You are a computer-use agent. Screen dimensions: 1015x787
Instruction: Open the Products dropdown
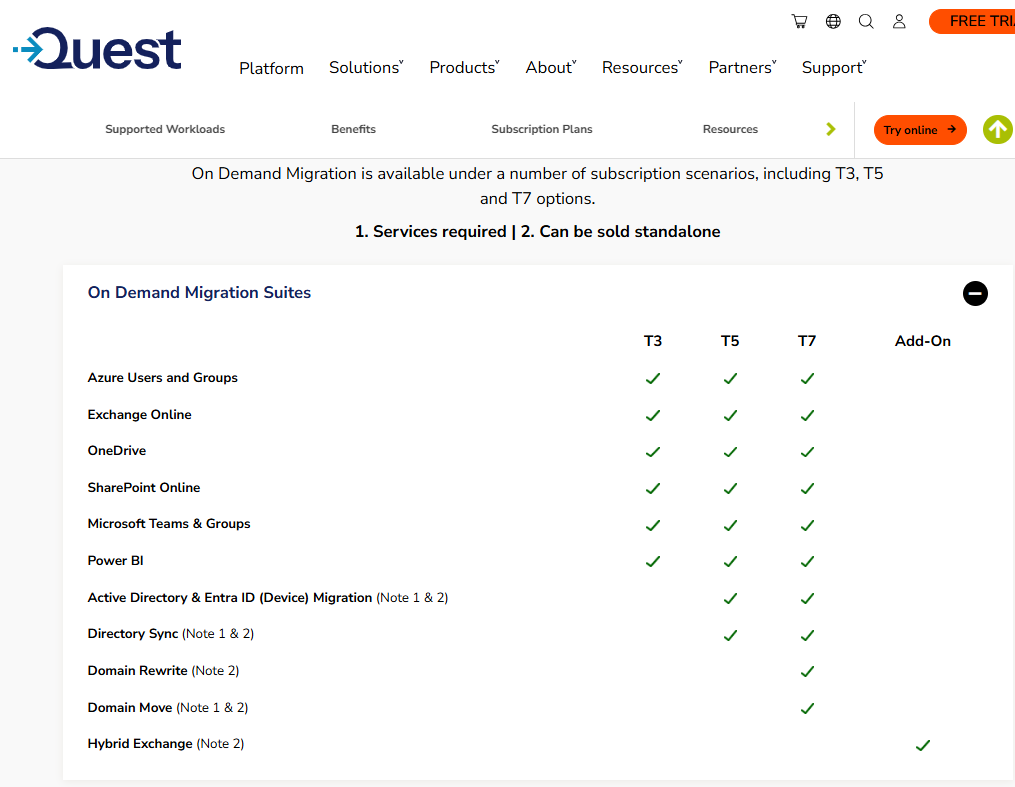463,67
